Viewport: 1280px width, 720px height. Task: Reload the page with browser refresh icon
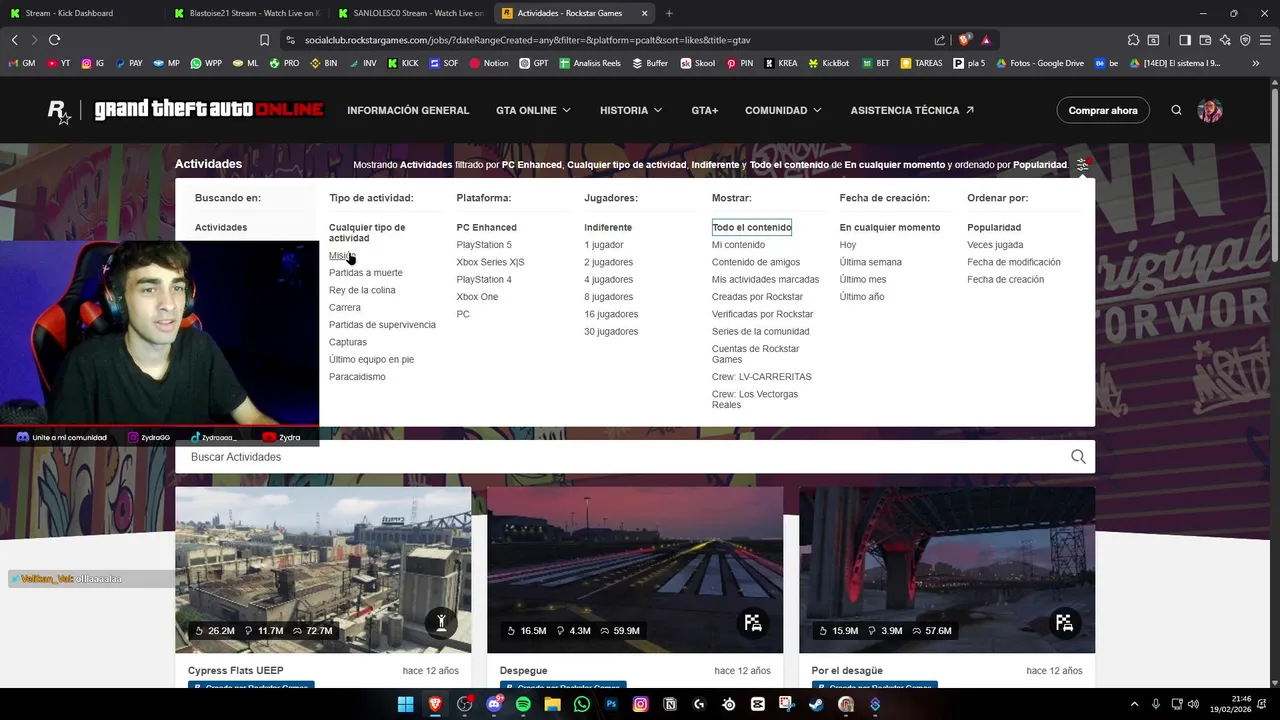[54, 40]
